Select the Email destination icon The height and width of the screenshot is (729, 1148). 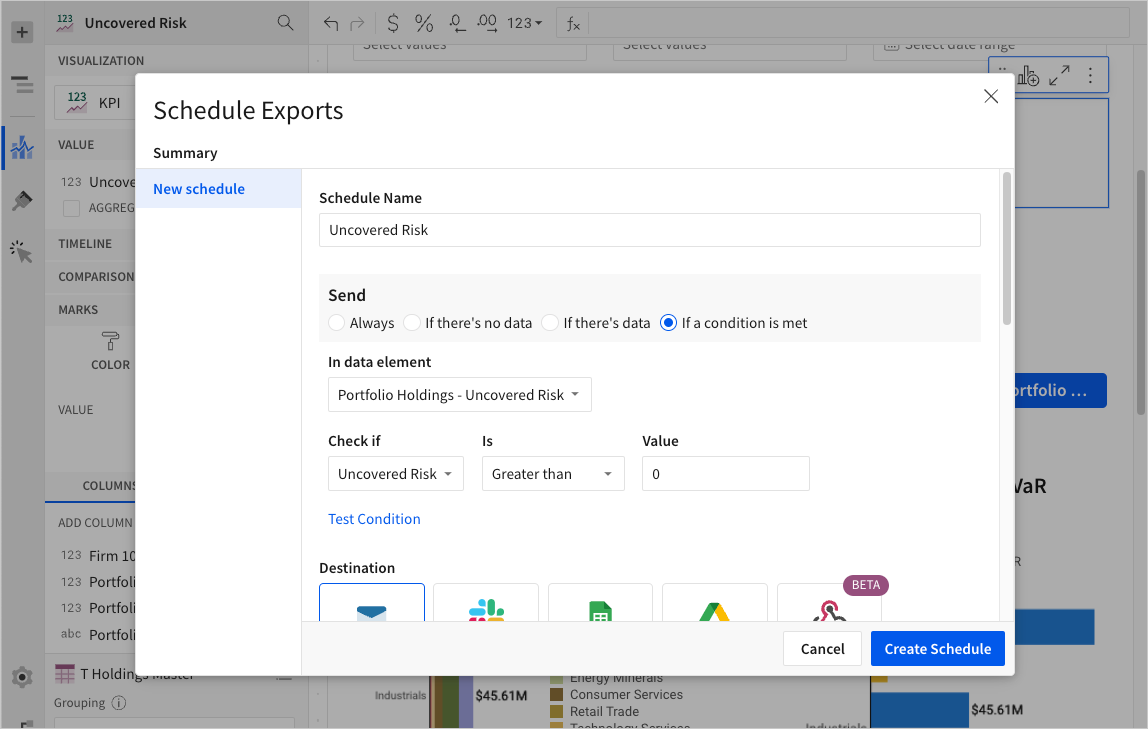[372, 606]
